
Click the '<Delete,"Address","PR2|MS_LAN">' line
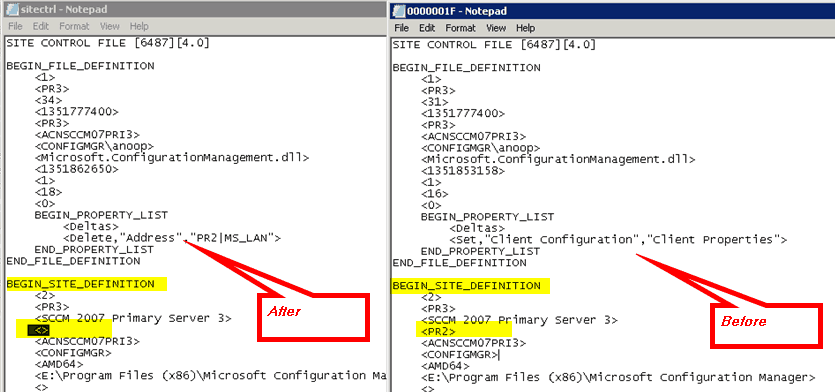pos(172,238)
